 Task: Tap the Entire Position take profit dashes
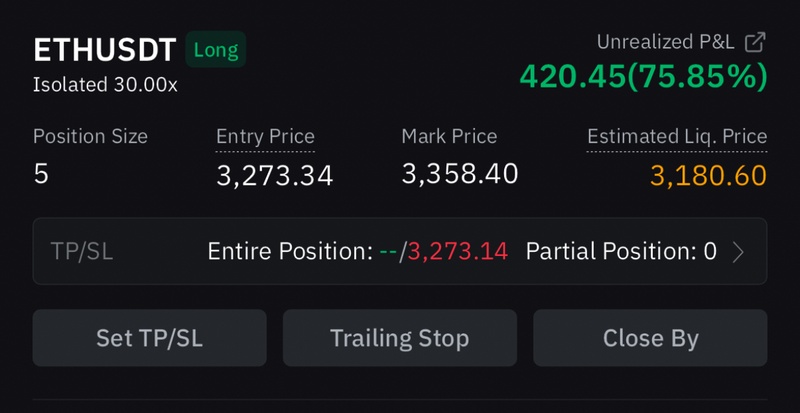(x=388, y=252)
